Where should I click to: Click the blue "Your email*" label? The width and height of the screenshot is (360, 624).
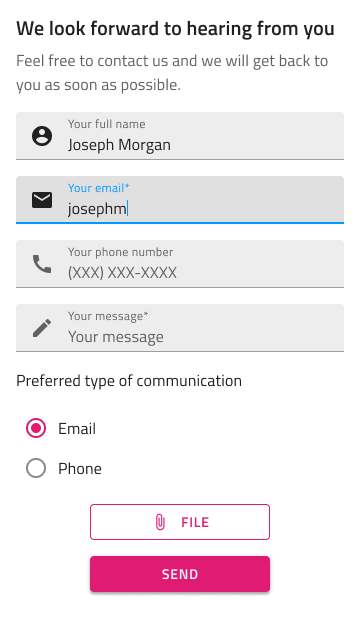[99, 188]
